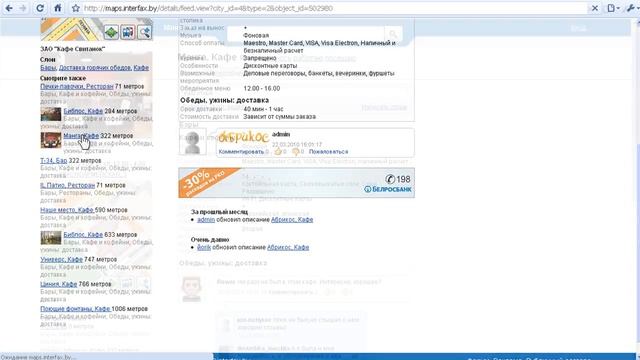Image resolution: width=640 pixels, height=360 pixels.
Task: Open the Поющие фонтаны, Кафе link
Action: pyautogui.click(x=75, y=309)
